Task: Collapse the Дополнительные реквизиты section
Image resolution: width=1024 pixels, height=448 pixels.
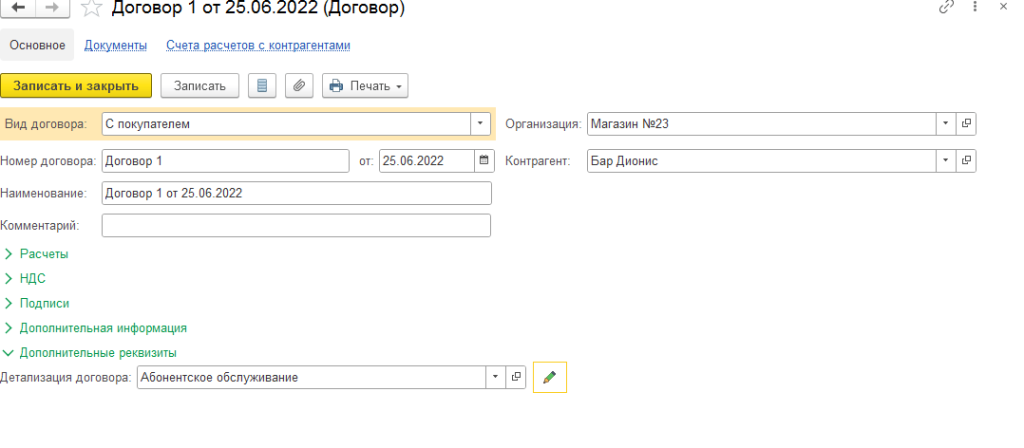Action: point(91,353)
